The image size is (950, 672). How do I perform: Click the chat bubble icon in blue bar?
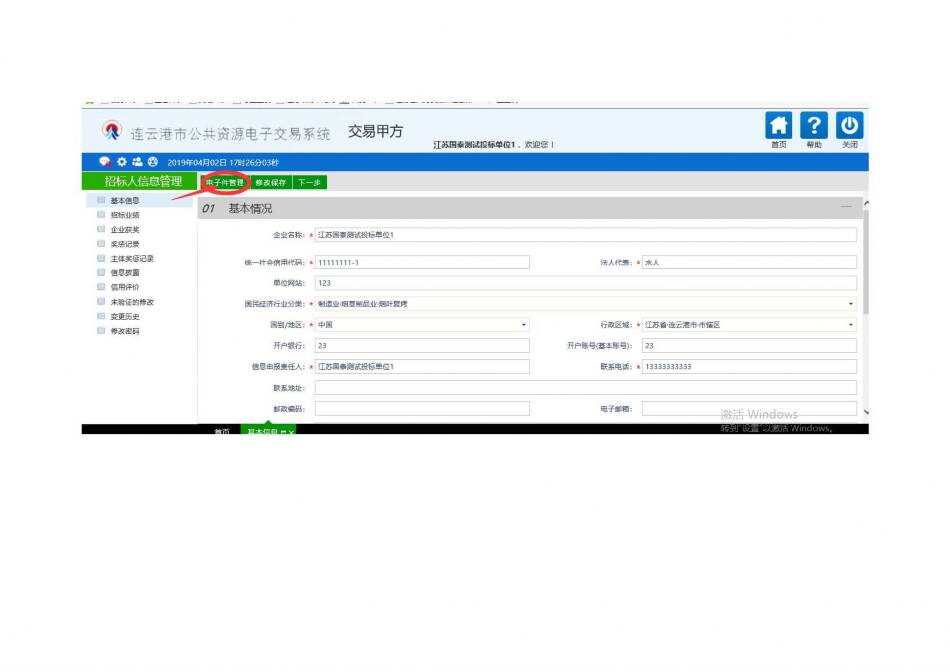point(104,161)
